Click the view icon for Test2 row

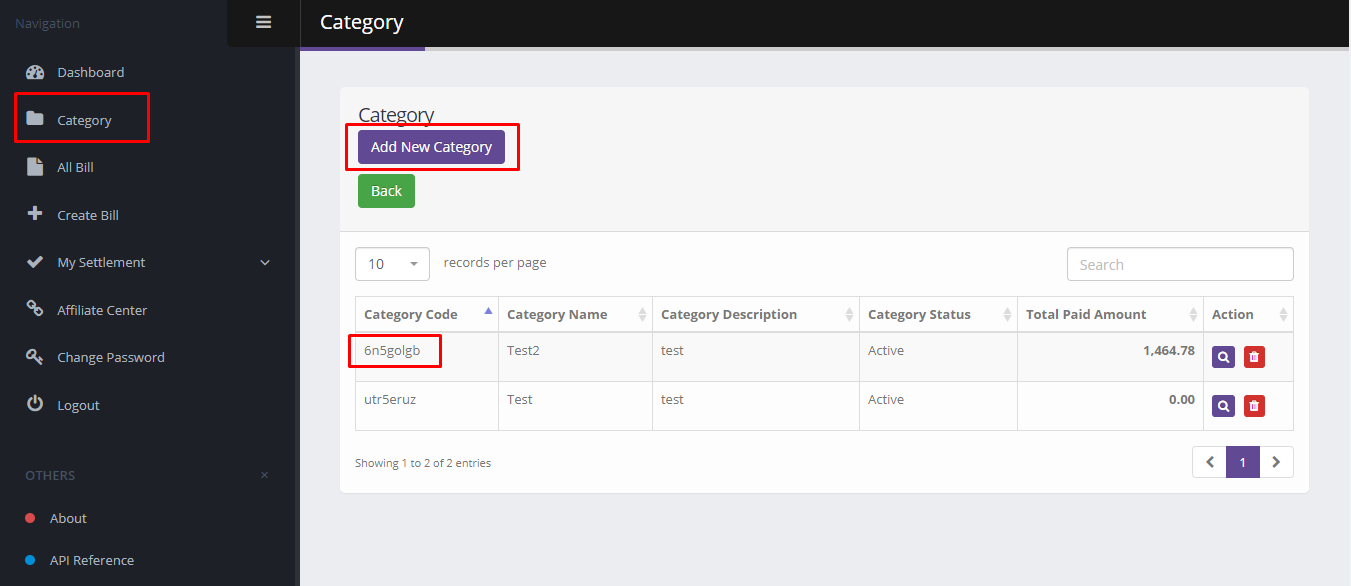1223,357
